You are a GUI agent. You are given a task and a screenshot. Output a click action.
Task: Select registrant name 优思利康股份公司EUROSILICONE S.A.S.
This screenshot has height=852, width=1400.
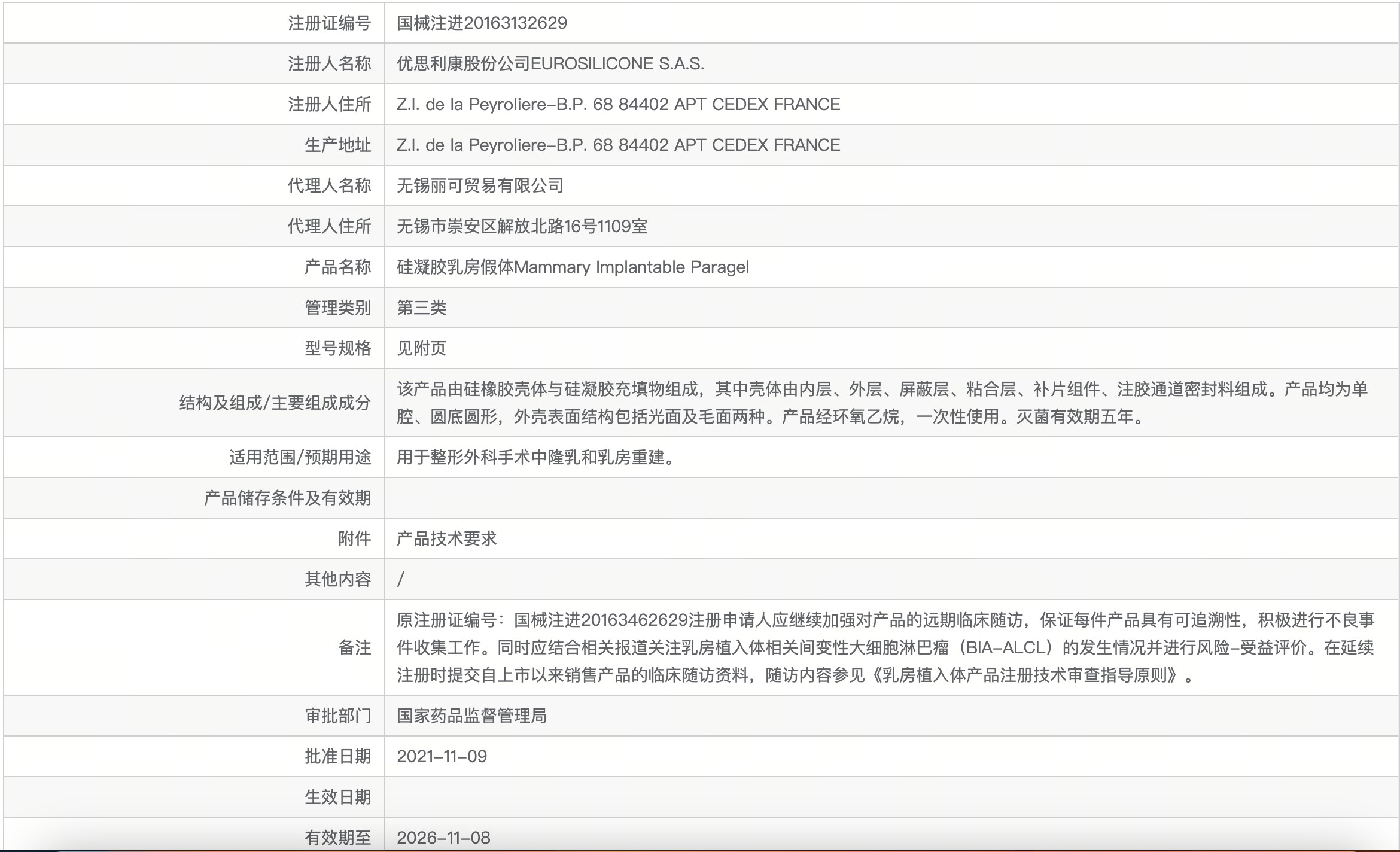[550, 63]
